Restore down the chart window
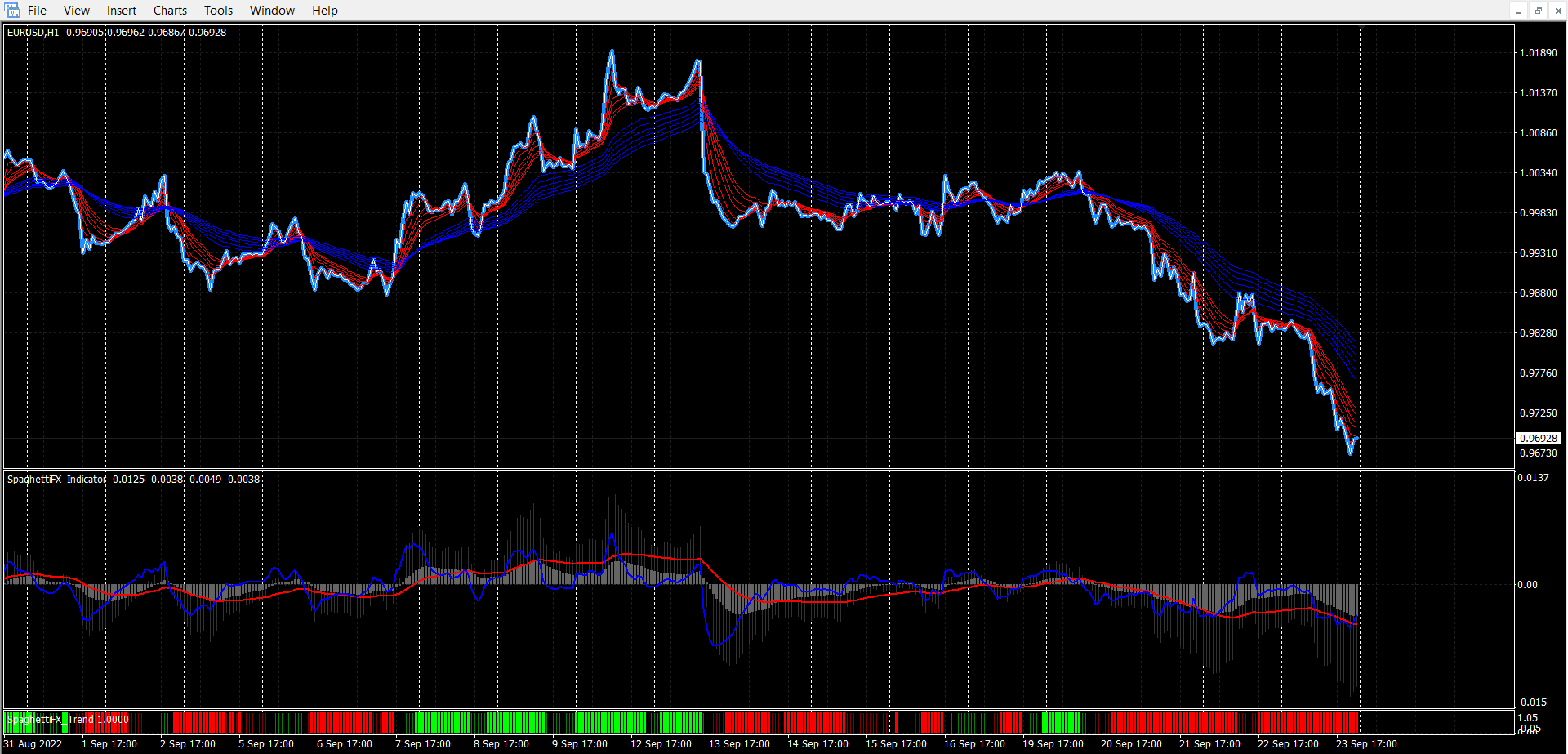 1539,11
